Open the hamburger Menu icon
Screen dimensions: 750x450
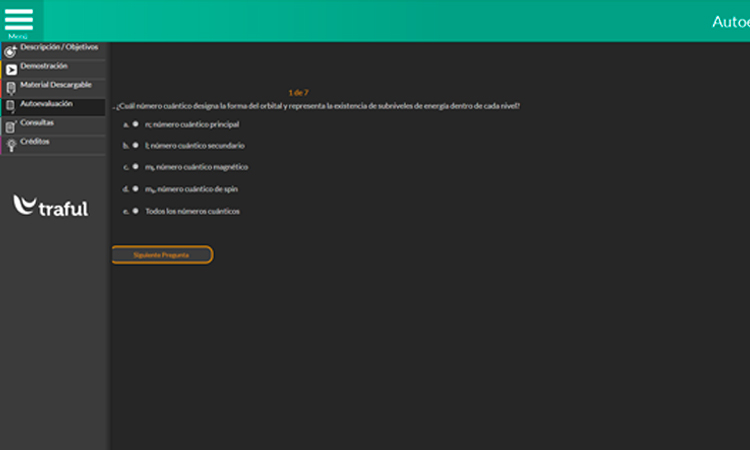19,20
